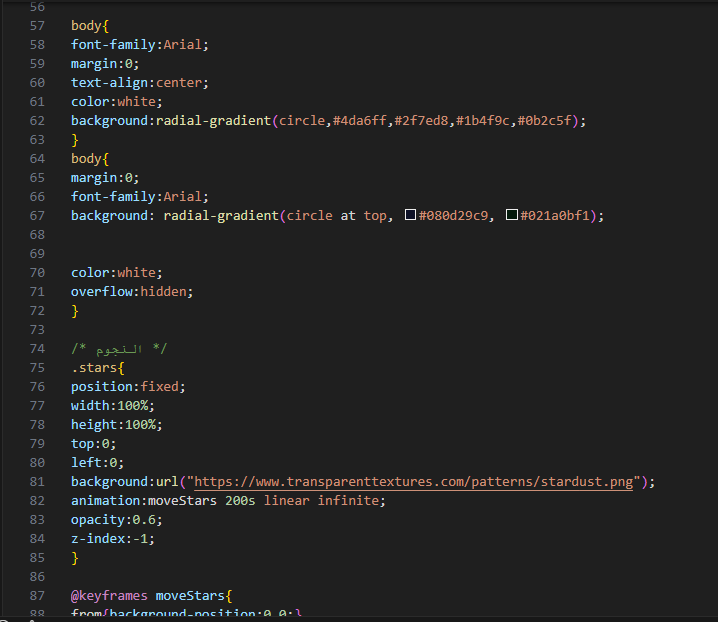Click 'opacity:0.6;' on line 83
This screenshot has width=718, height=622.
tap(116, 520)
